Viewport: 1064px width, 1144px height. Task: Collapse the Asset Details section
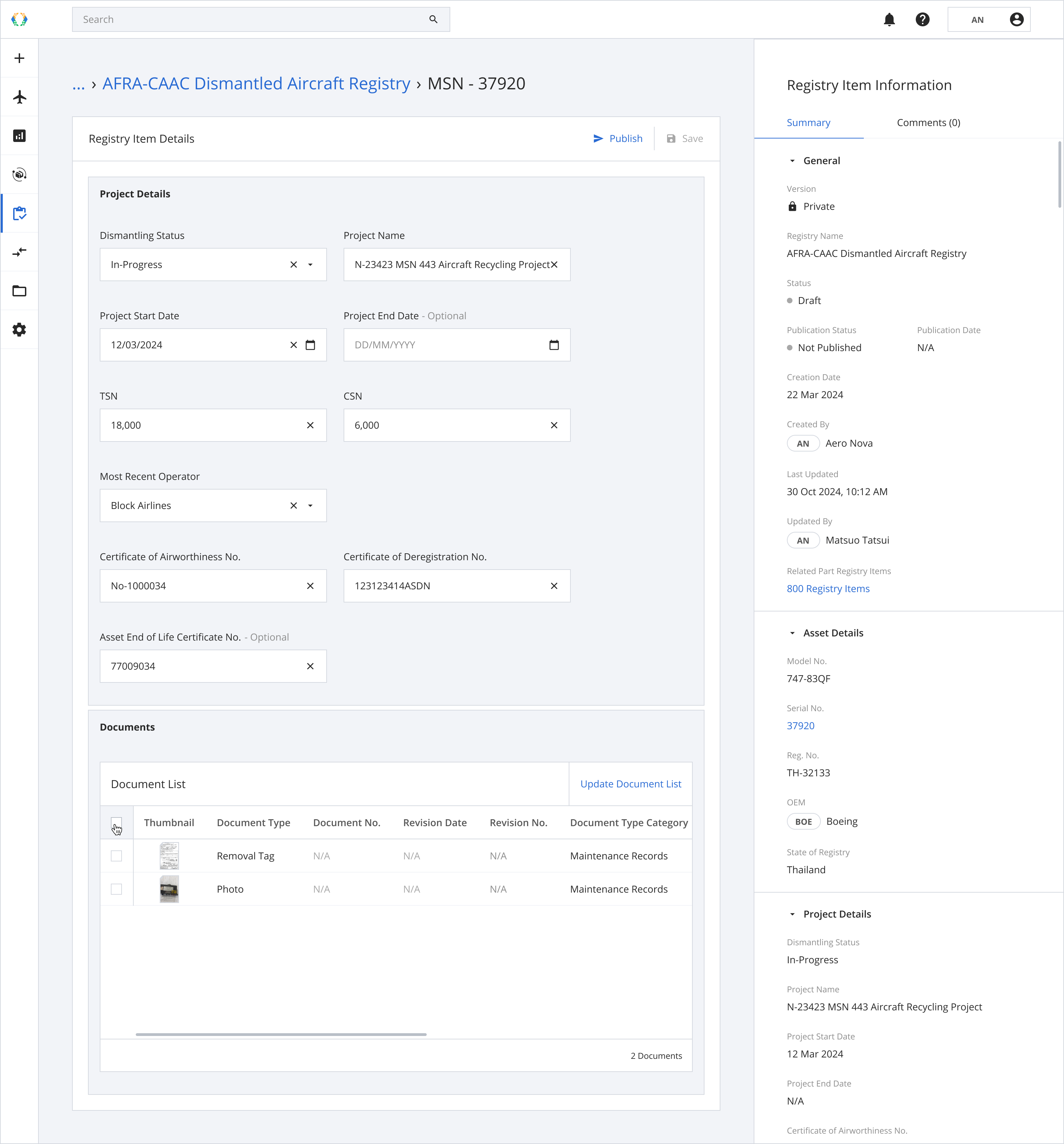coord(792,633)
